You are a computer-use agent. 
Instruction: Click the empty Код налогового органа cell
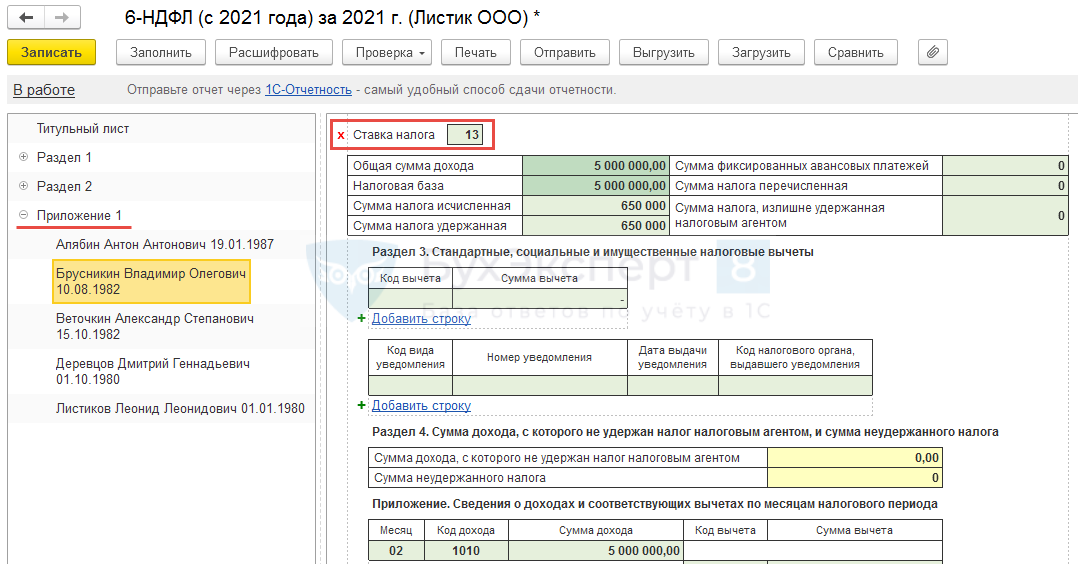click(795, 385)
